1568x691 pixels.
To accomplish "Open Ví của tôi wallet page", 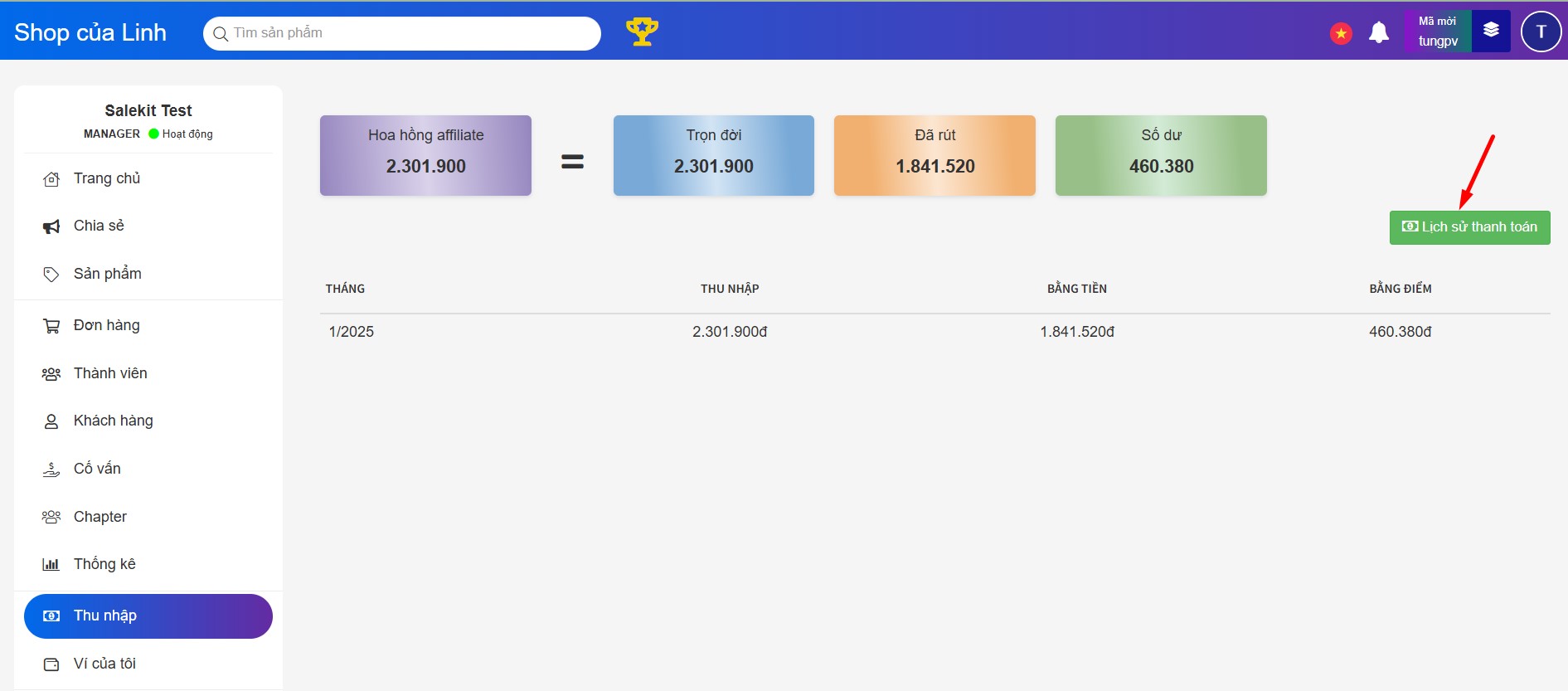I will click(104, 664).
